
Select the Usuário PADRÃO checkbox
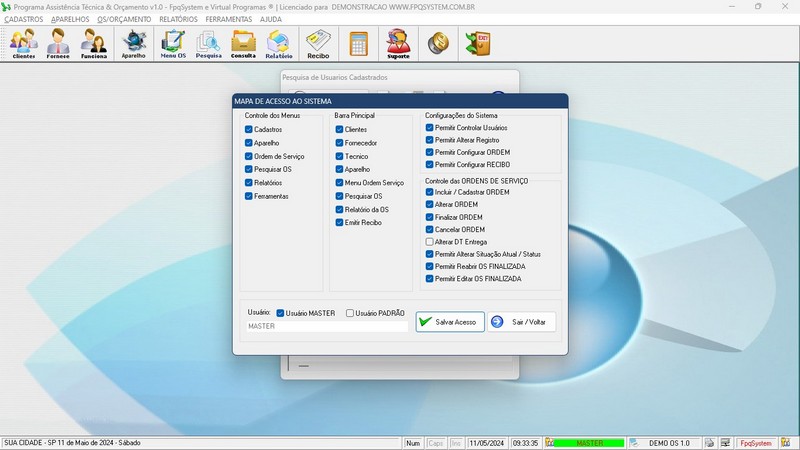tap(350, 313)
